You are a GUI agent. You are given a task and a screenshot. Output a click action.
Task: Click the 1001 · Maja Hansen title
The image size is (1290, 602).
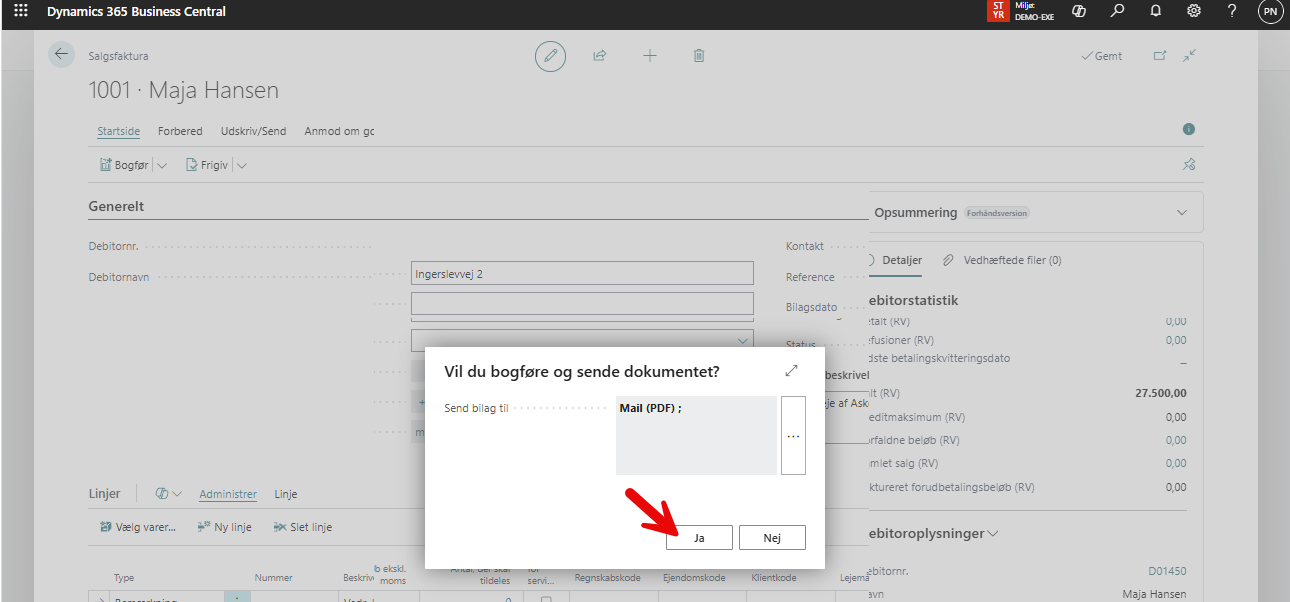pyautogui.click(x=184, y=91)
